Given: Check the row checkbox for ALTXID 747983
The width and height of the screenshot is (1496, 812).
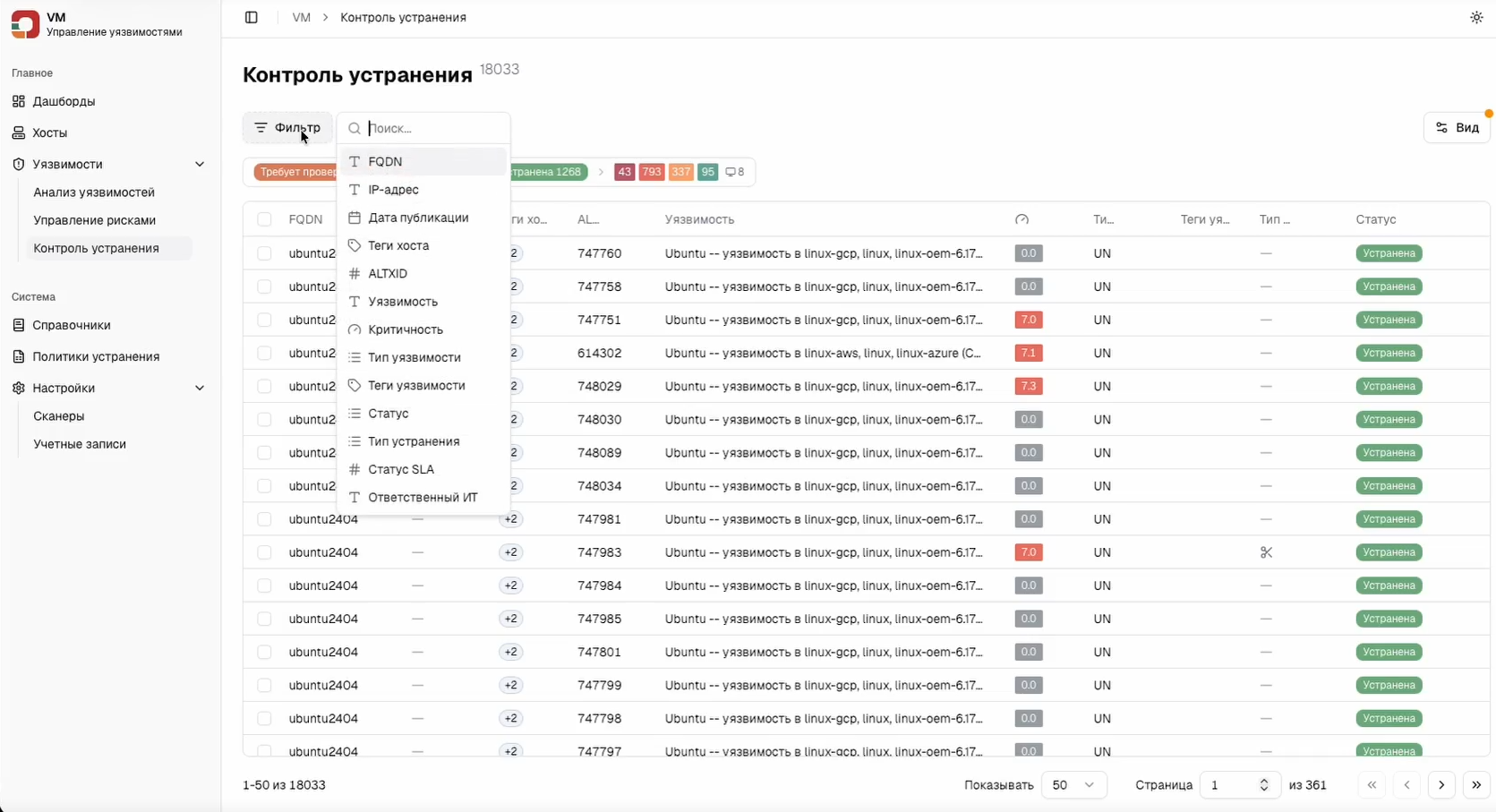Looking at the screenshot, I should pos(264,552).
